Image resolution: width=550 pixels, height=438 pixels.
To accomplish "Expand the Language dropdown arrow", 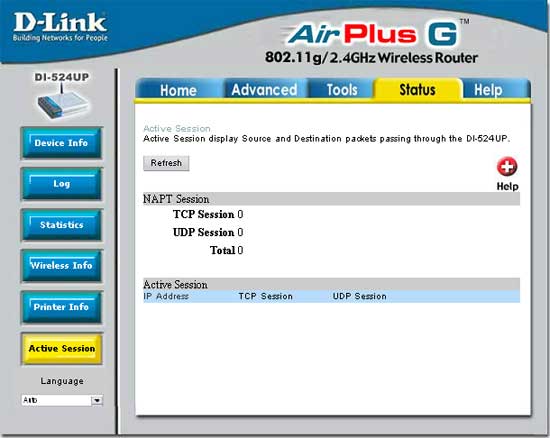I will [97, 400].
